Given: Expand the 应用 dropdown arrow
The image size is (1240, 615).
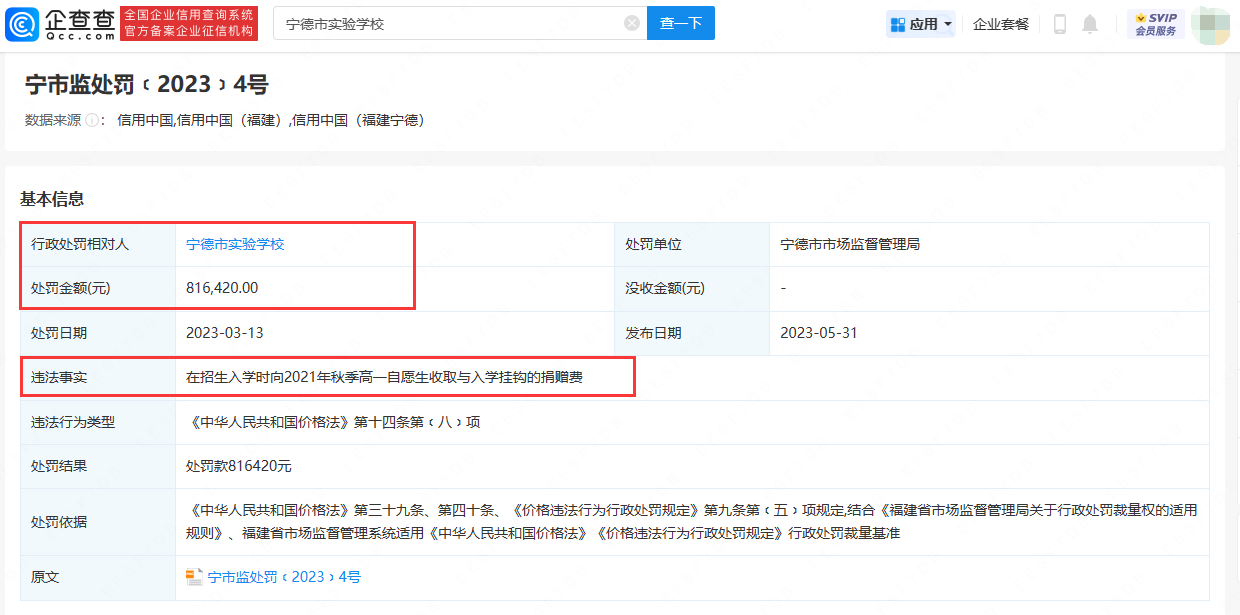Looking at the screenshot, I should (x=948, y=24).
